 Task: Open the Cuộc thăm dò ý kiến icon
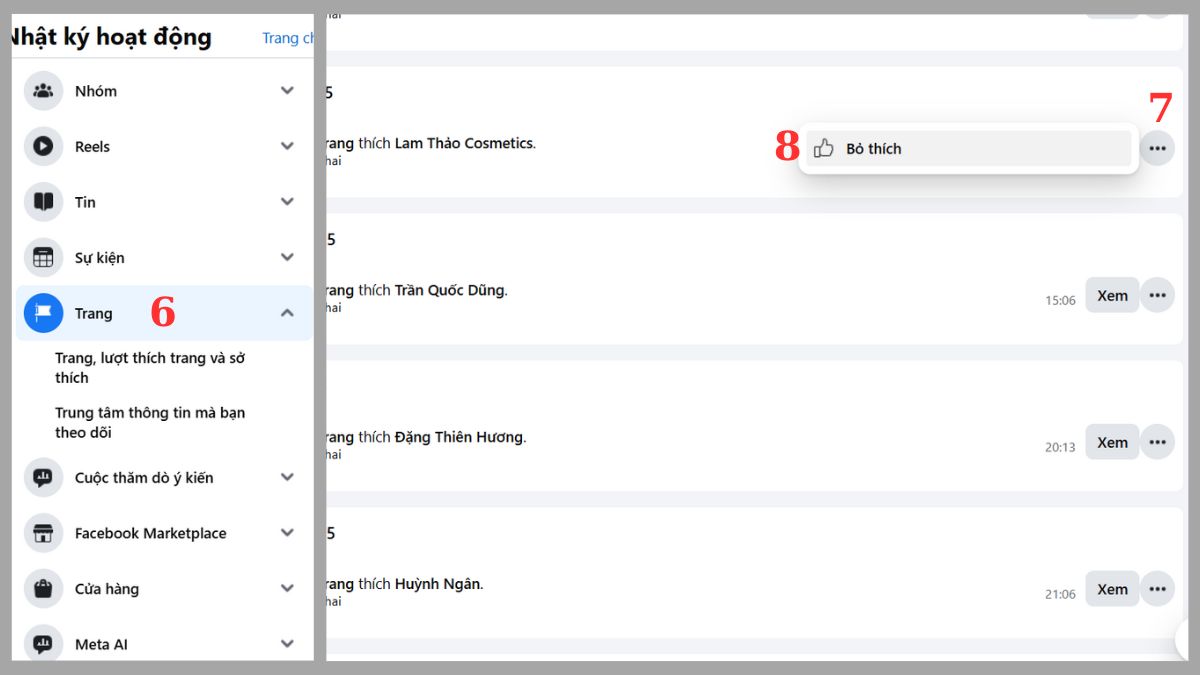point(43,478)
